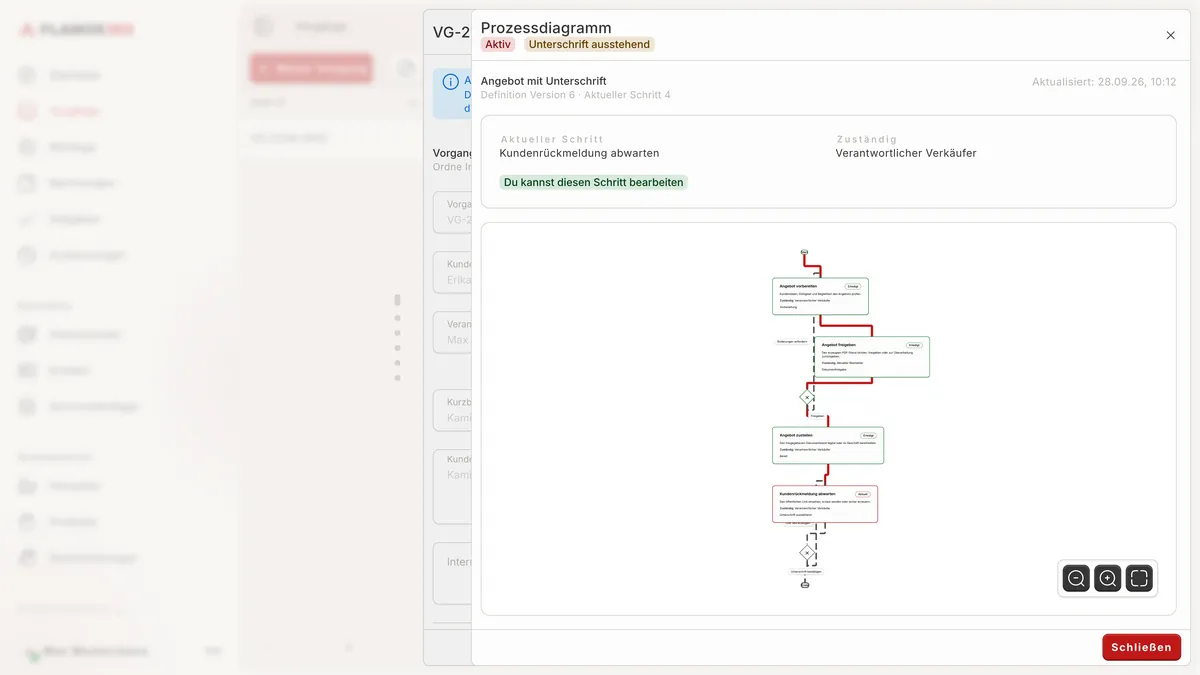The height and width of the screenshot is (675, 1200).
Task: Click the 'Du kannst diesen Schritt bearbeiten' badge
Action: coord(594,182)
